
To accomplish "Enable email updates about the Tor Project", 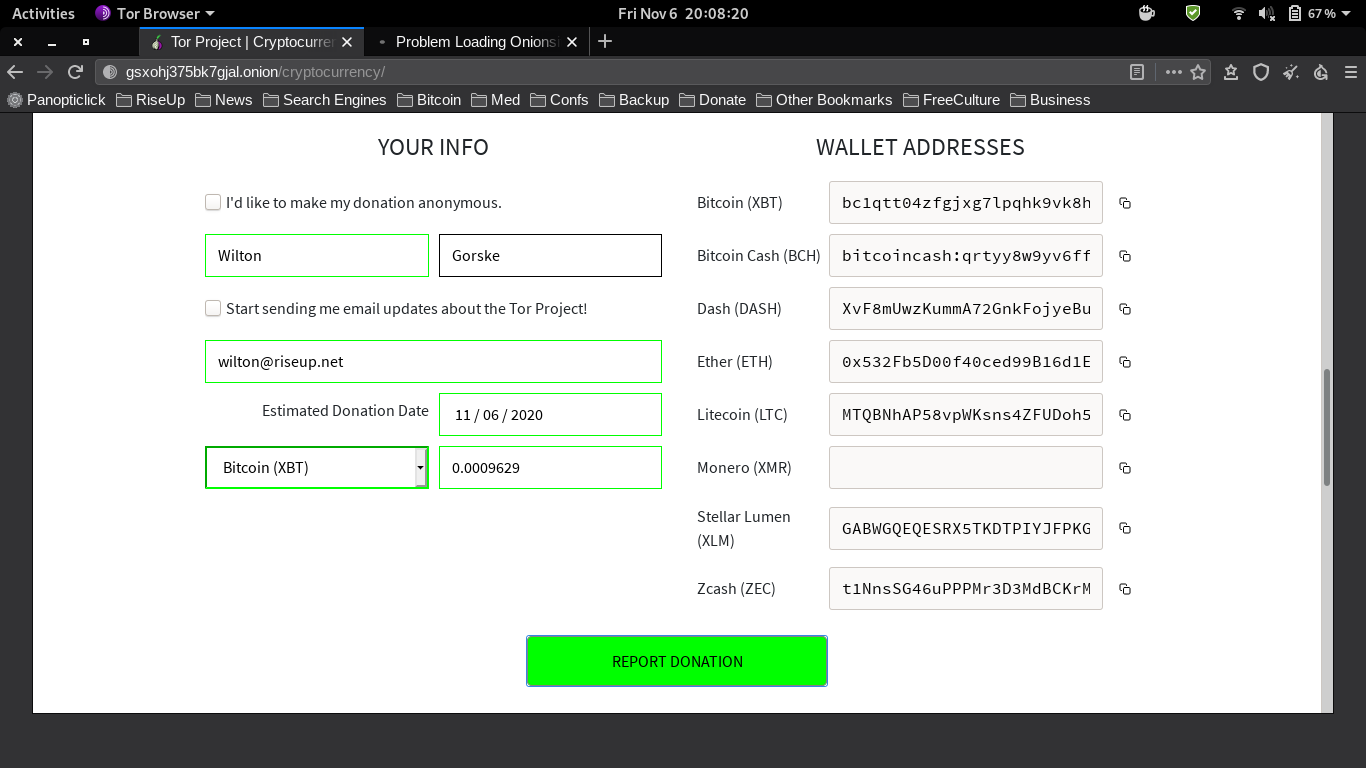I will pos(213,308).
